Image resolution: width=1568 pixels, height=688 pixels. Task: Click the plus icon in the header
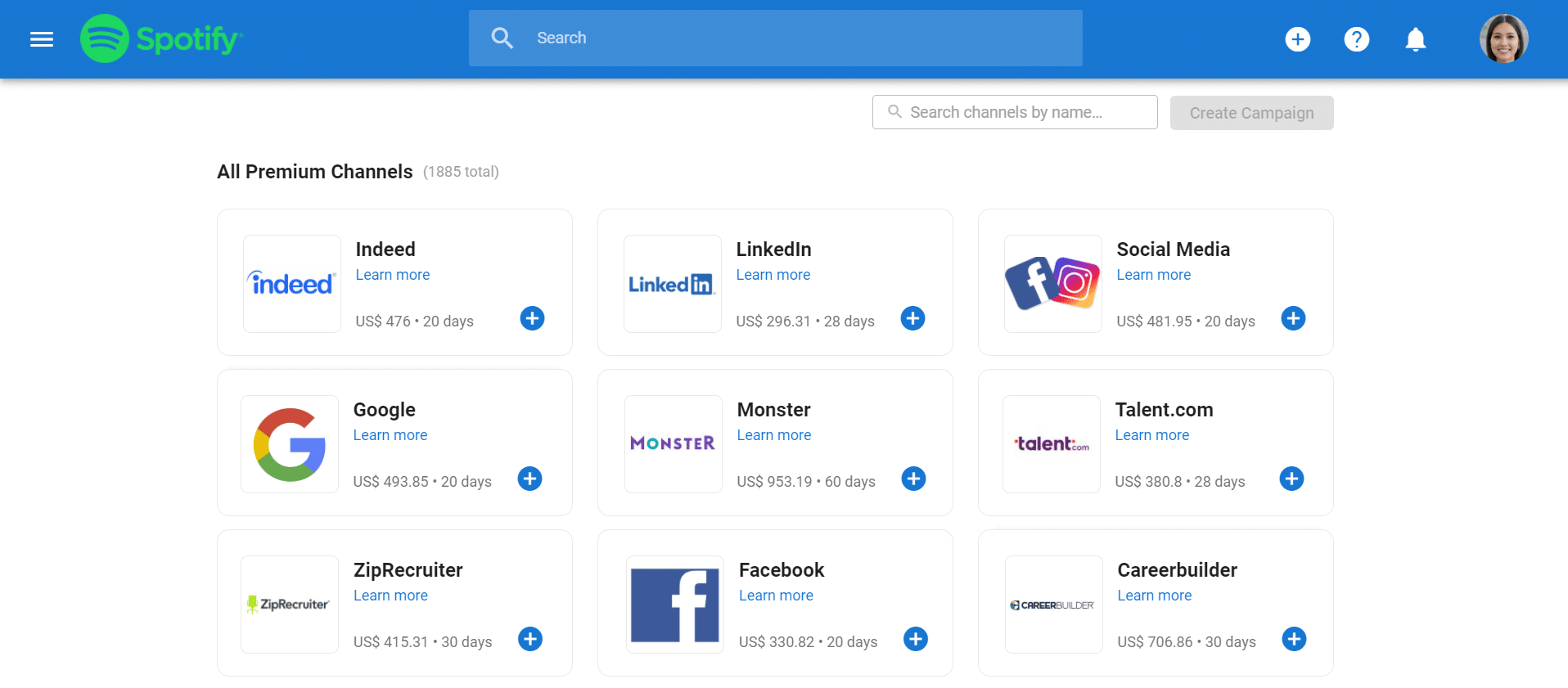1298,39
